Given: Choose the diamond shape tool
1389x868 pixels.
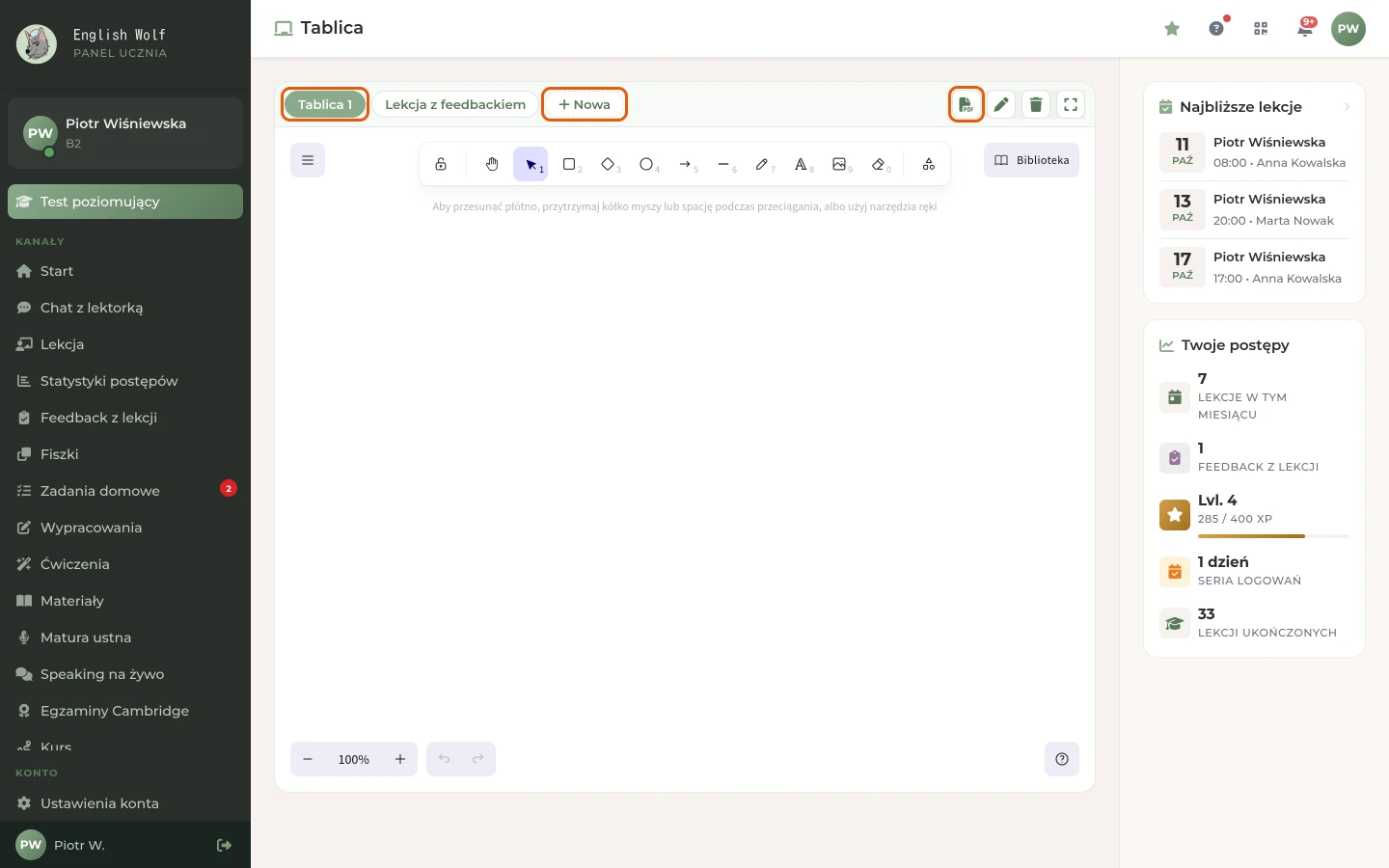Looking at the screenshot, I should click(x=608, y=164).
